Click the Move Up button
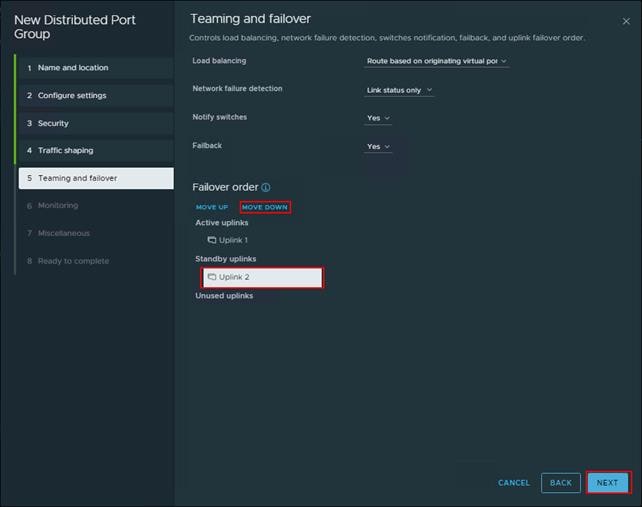642x507 pixels. click(212, 207)
